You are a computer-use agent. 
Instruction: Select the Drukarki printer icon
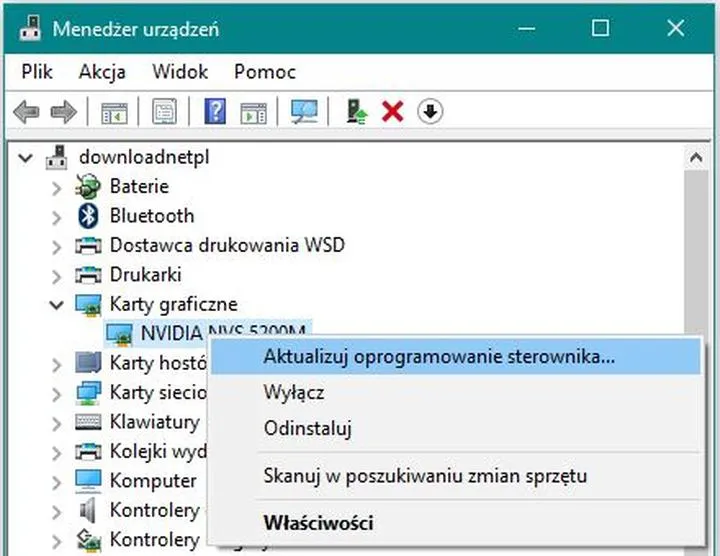[x=88, y=275]
